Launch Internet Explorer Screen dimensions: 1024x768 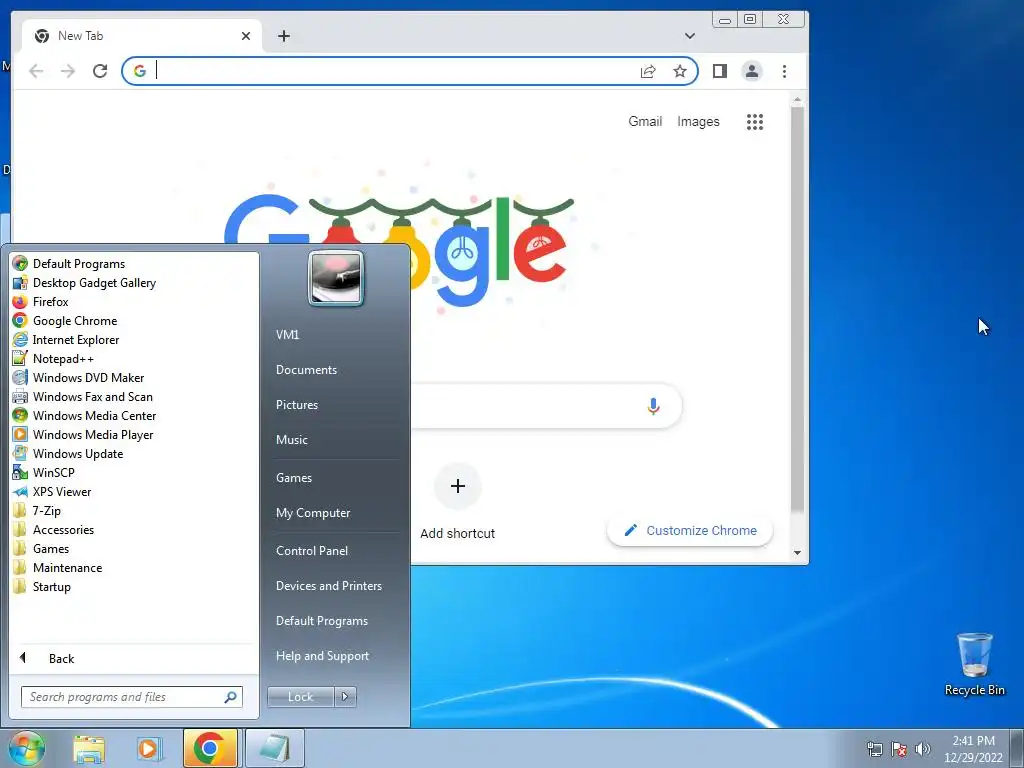pos(76,340)
